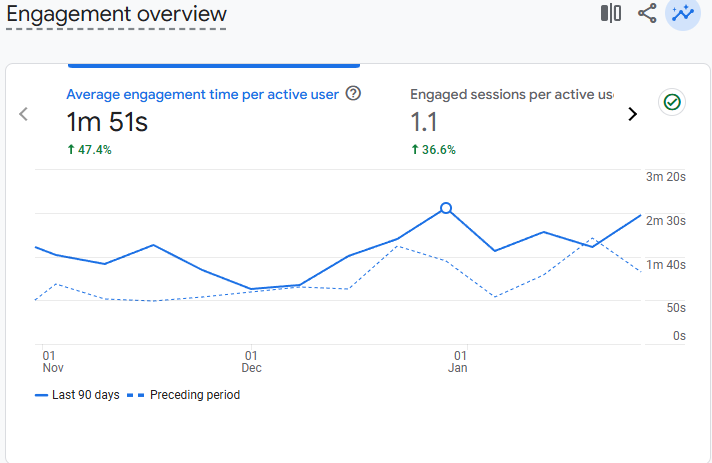Toggle the Last 90 days legend series
Image resolution: width=712 pixels, height=463 pixels.
(x=77, y=395)
